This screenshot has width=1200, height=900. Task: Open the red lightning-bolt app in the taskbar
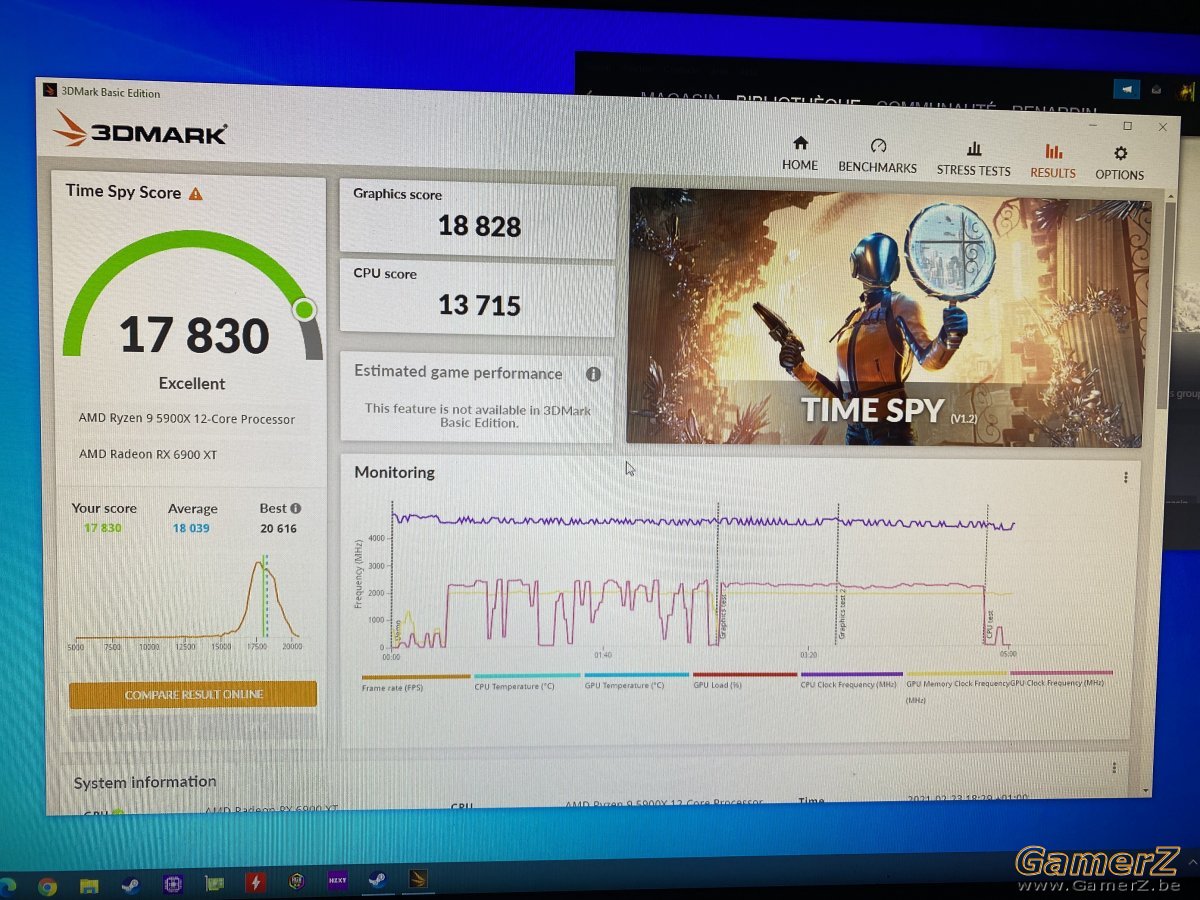[255, 883]
